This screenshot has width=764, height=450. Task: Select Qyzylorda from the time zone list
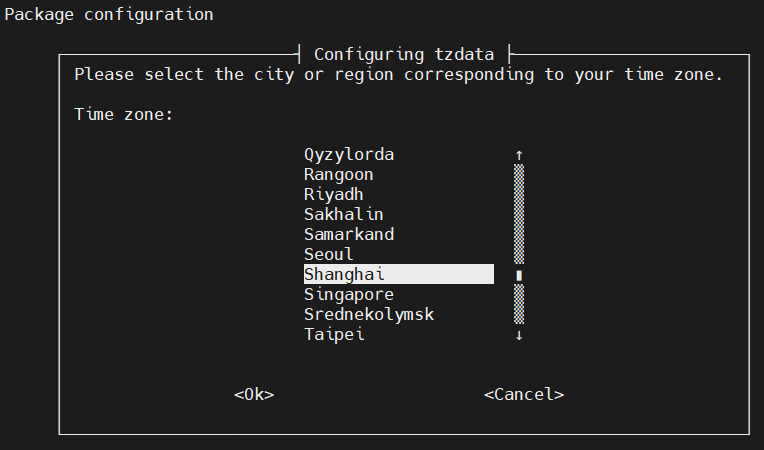[x=349, y=155]
